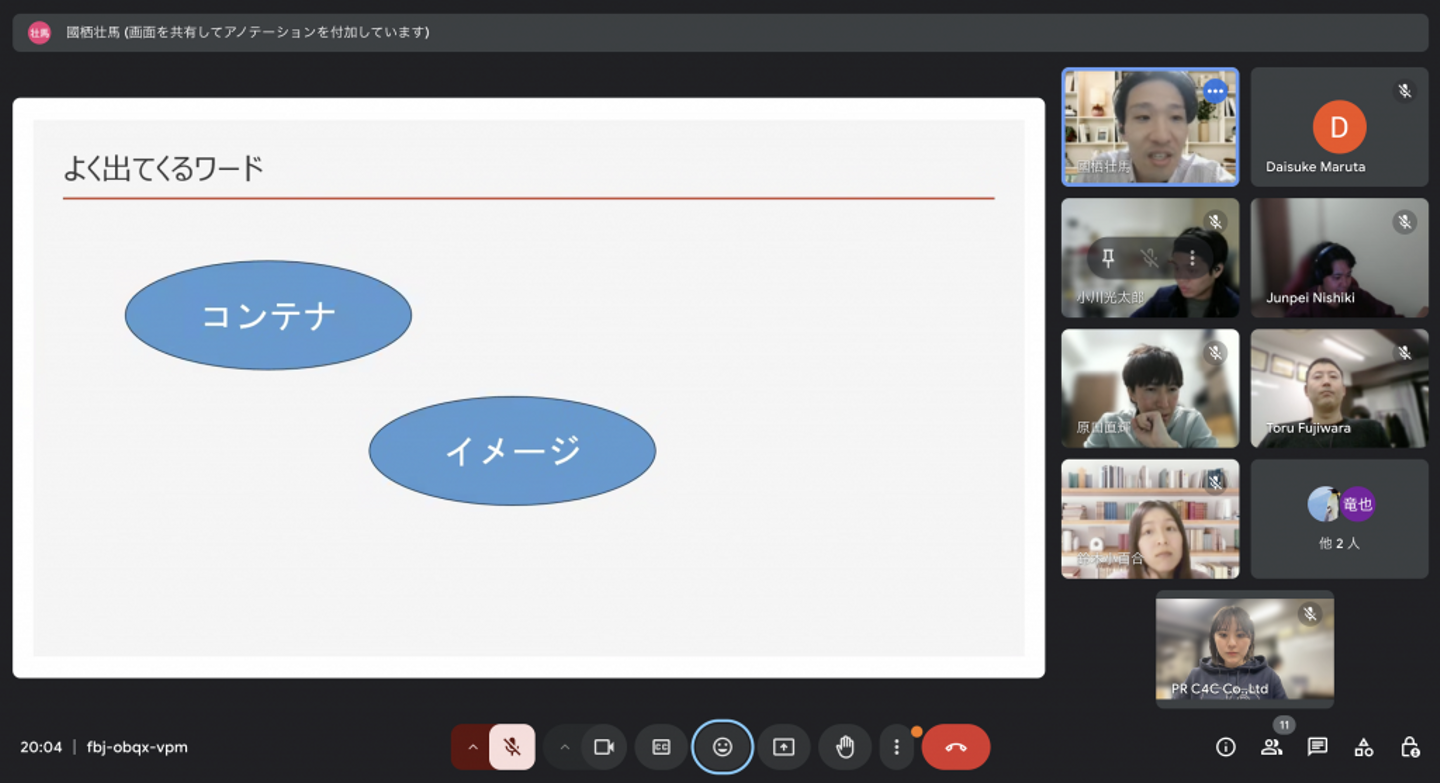1440x783 pixels.
Task: Open the activities panel
Action: [1363, 747]
